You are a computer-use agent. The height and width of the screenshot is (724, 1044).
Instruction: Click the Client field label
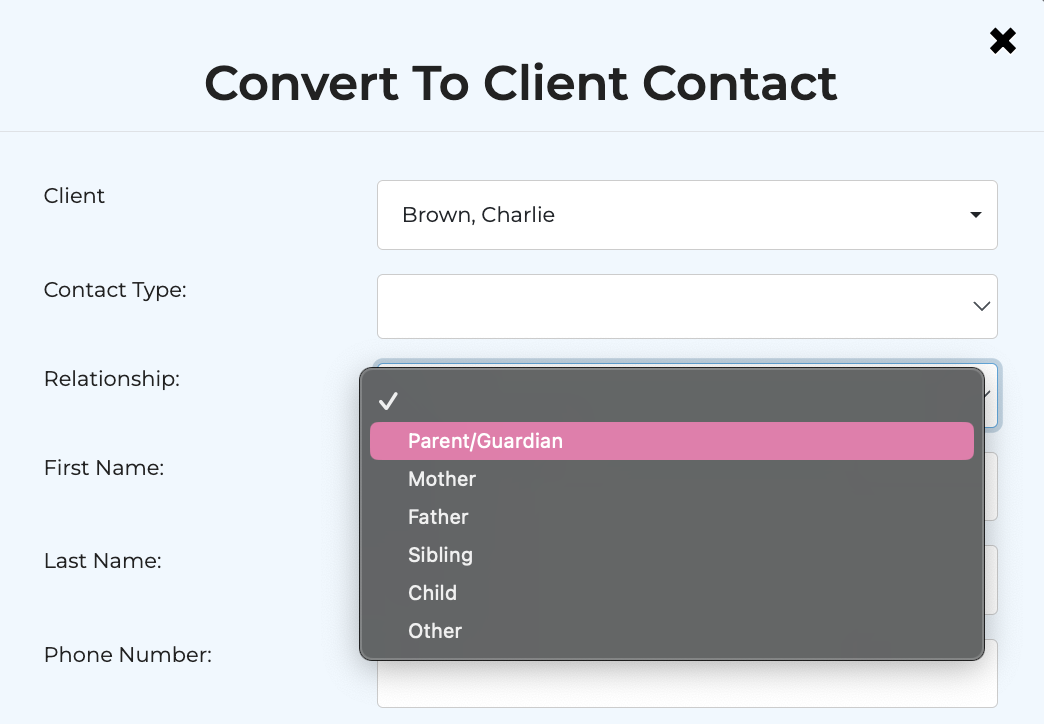(x=74, y=196)
